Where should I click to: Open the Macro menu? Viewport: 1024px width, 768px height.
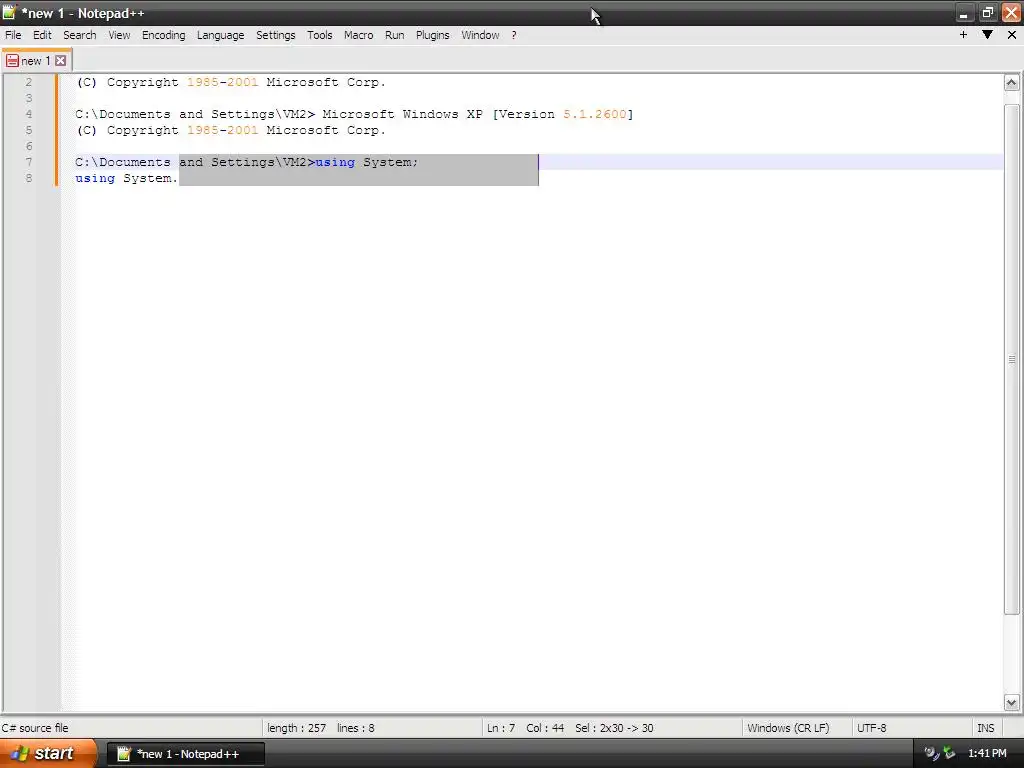[x=359, y=35]
